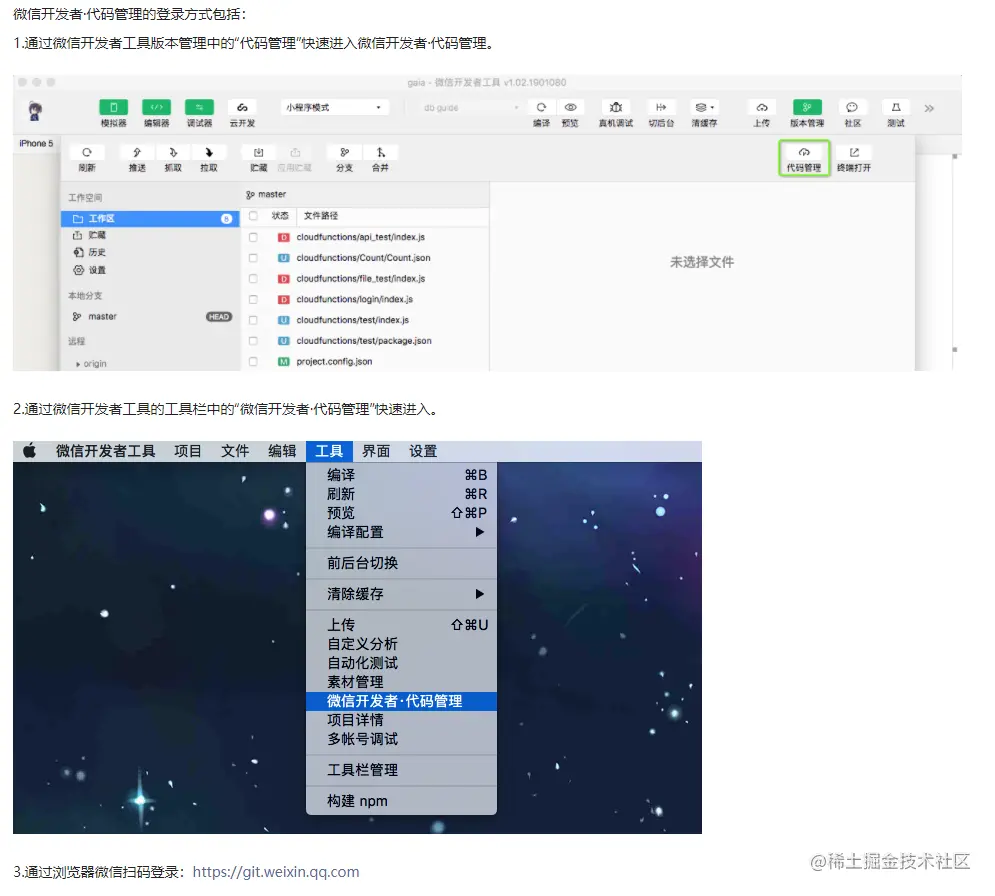Screen dimensions: 995x896
Task: Choose 构建 npm from the menu
Action: (x=401, y=801)
